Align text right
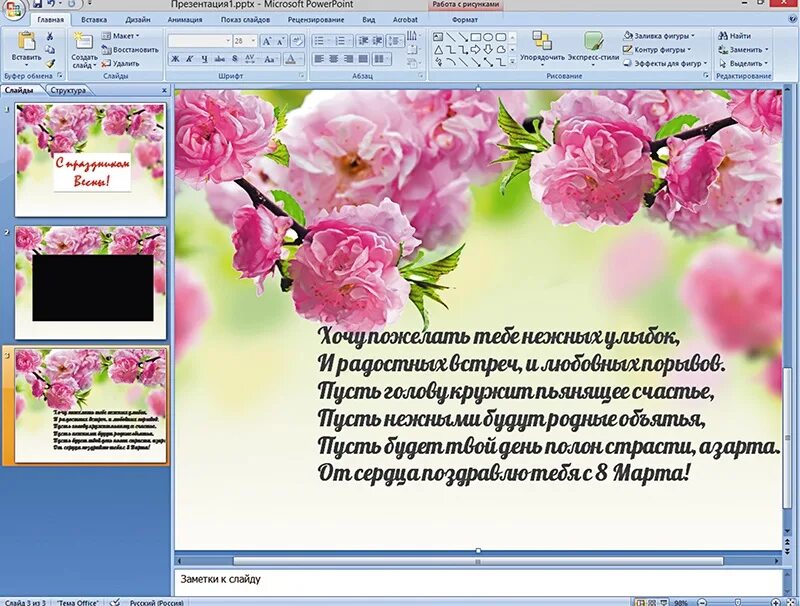Viewport: 800px width, 606px height. [348, 59]
